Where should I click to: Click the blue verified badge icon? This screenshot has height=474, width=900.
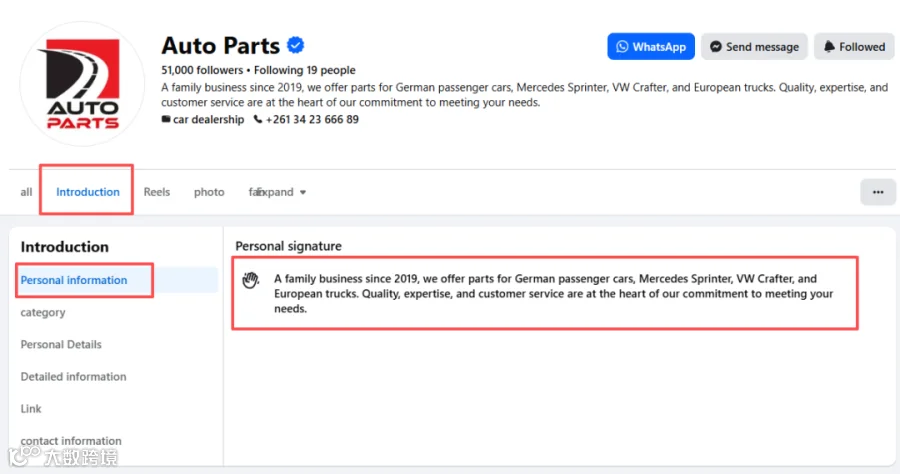click(x=296, y=45)
